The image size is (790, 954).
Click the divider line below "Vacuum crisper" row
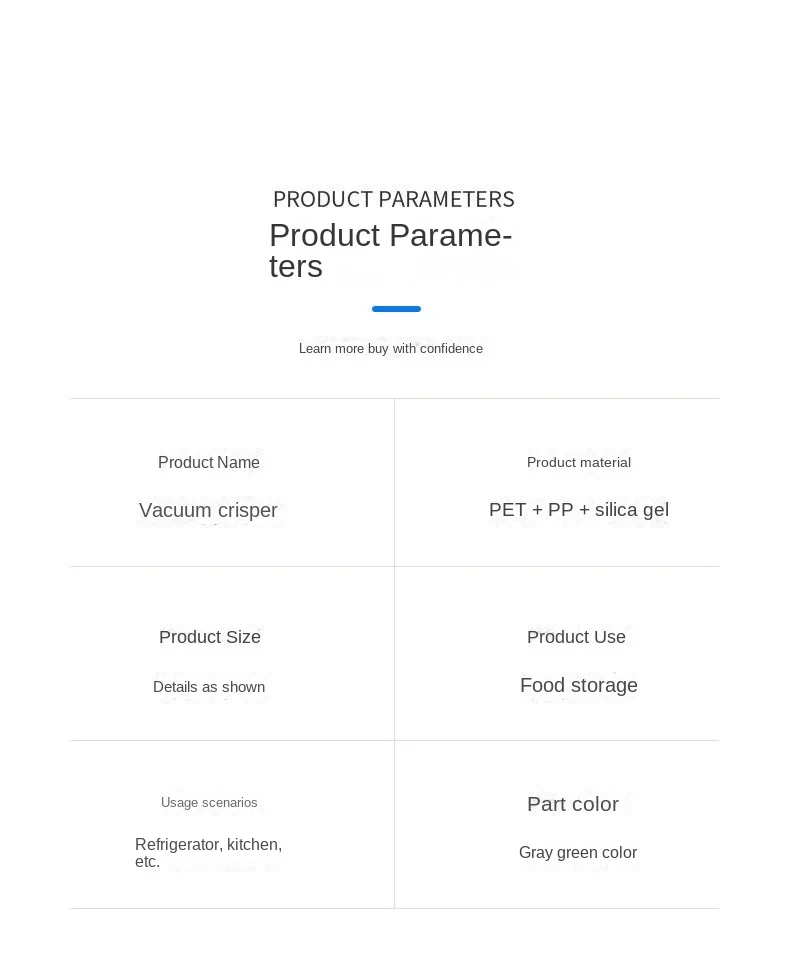(x=232, y=566)
